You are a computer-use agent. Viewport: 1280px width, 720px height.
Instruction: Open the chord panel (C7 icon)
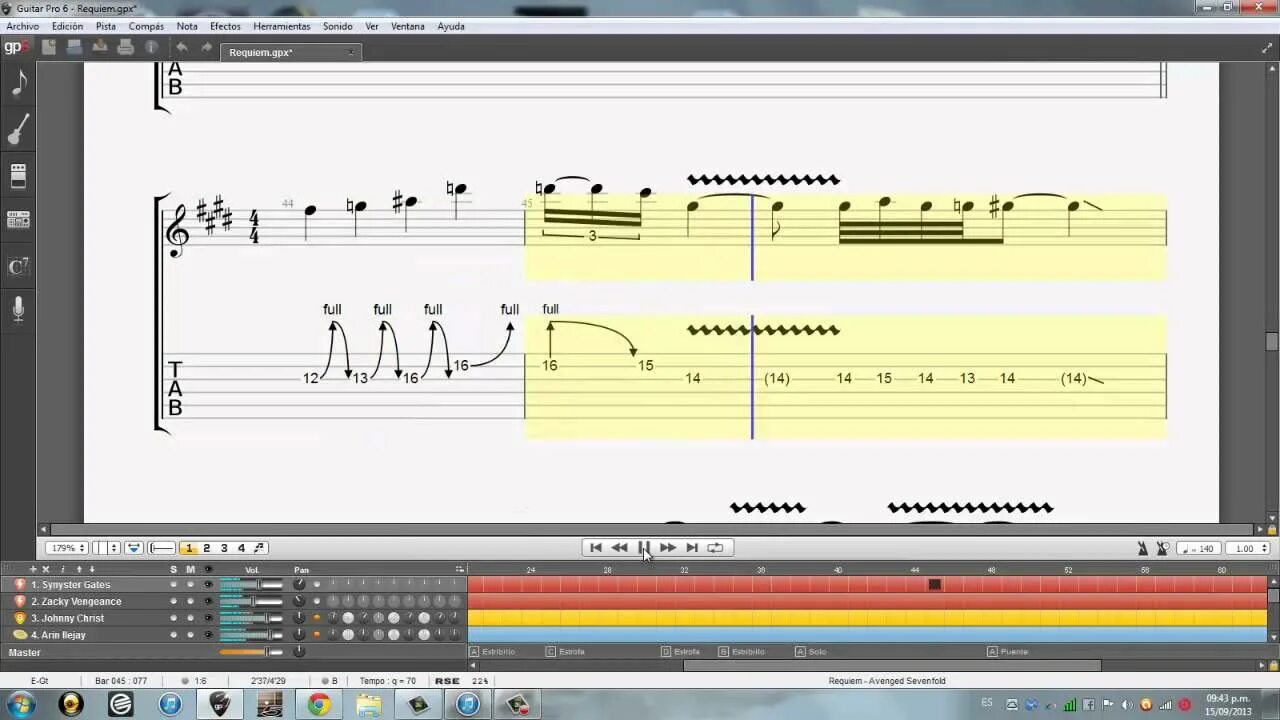19,266
